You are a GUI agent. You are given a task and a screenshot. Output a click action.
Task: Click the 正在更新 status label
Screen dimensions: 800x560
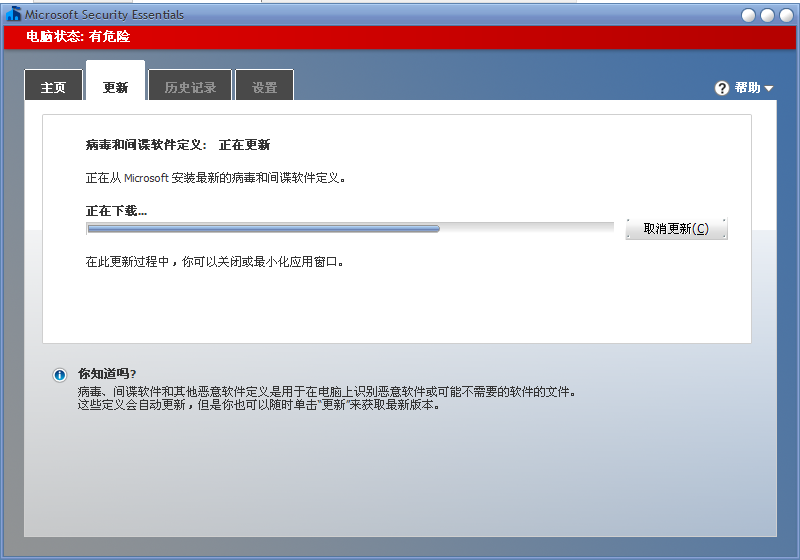coord(244,145)
